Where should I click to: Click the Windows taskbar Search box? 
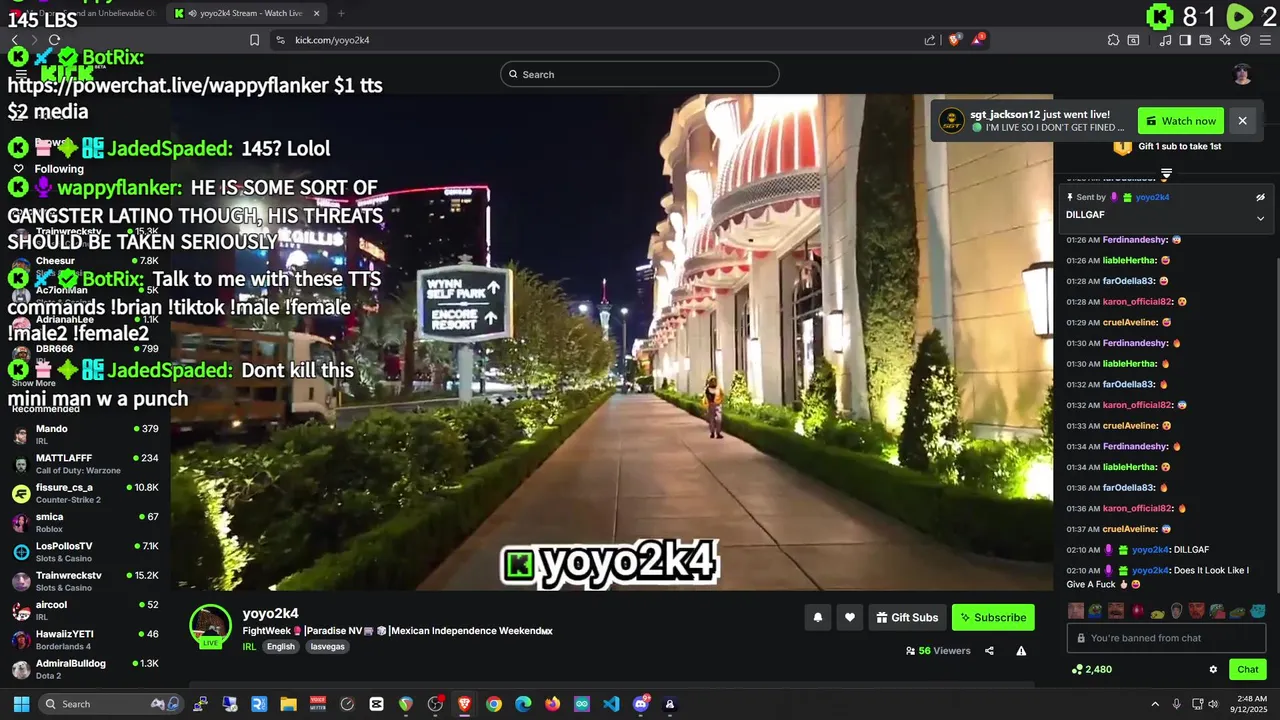111,704
